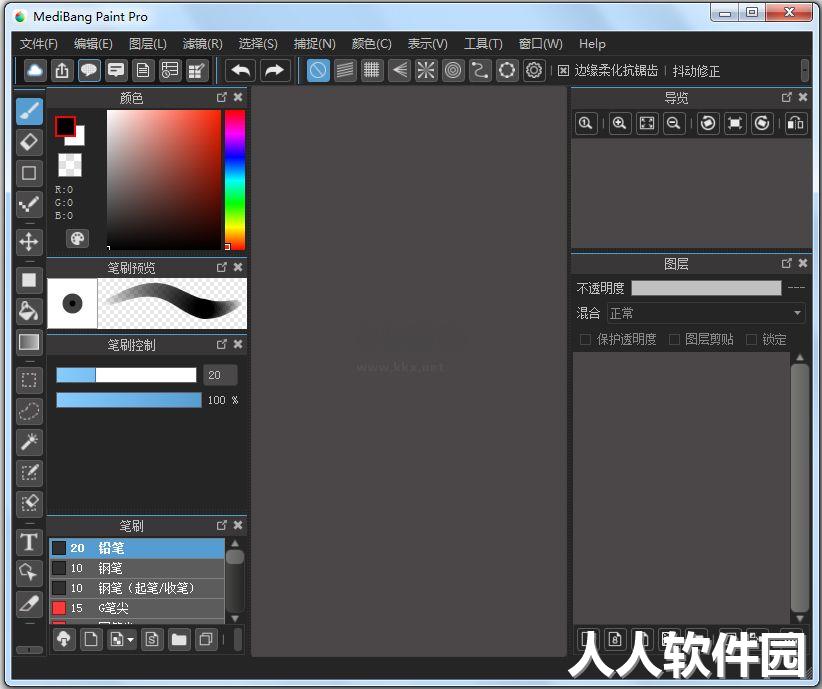Click 抖动修正 in the toolbar

696,71
